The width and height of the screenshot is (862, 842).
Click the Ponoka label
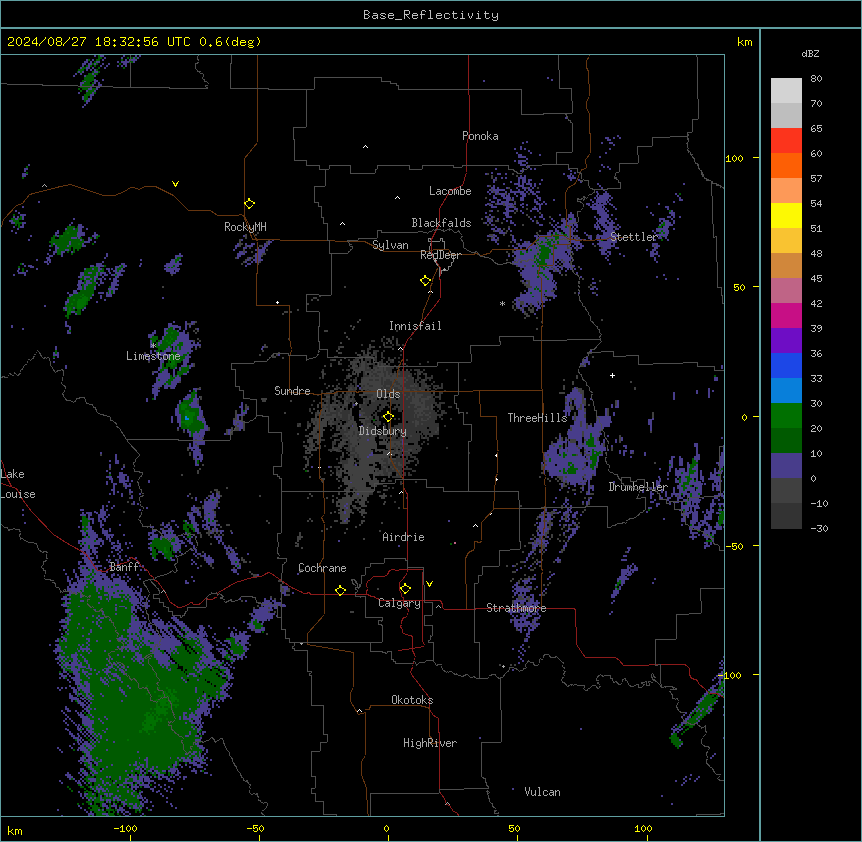tap(480, 136)
